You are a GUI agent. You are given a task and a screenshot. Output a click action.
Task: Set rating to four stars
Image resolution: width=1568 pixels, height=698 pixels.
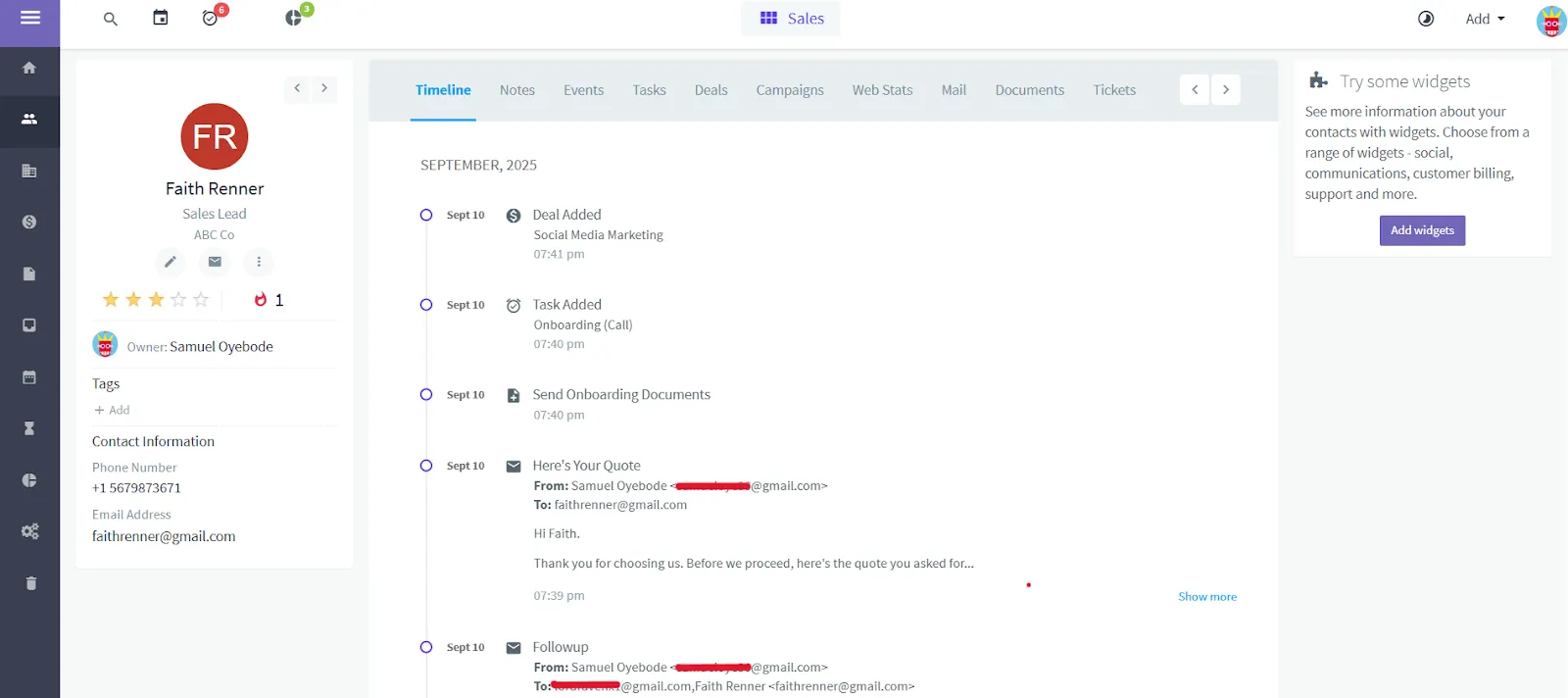click(178, 300)
